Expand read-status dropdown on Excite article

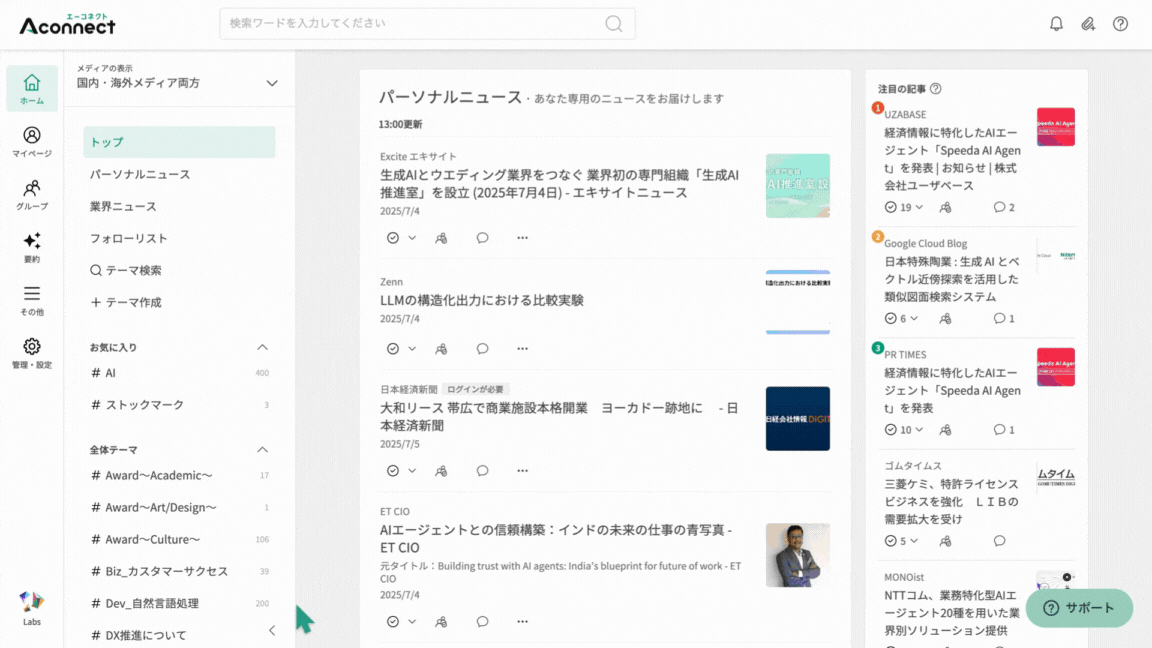click(x=412, y=238)
